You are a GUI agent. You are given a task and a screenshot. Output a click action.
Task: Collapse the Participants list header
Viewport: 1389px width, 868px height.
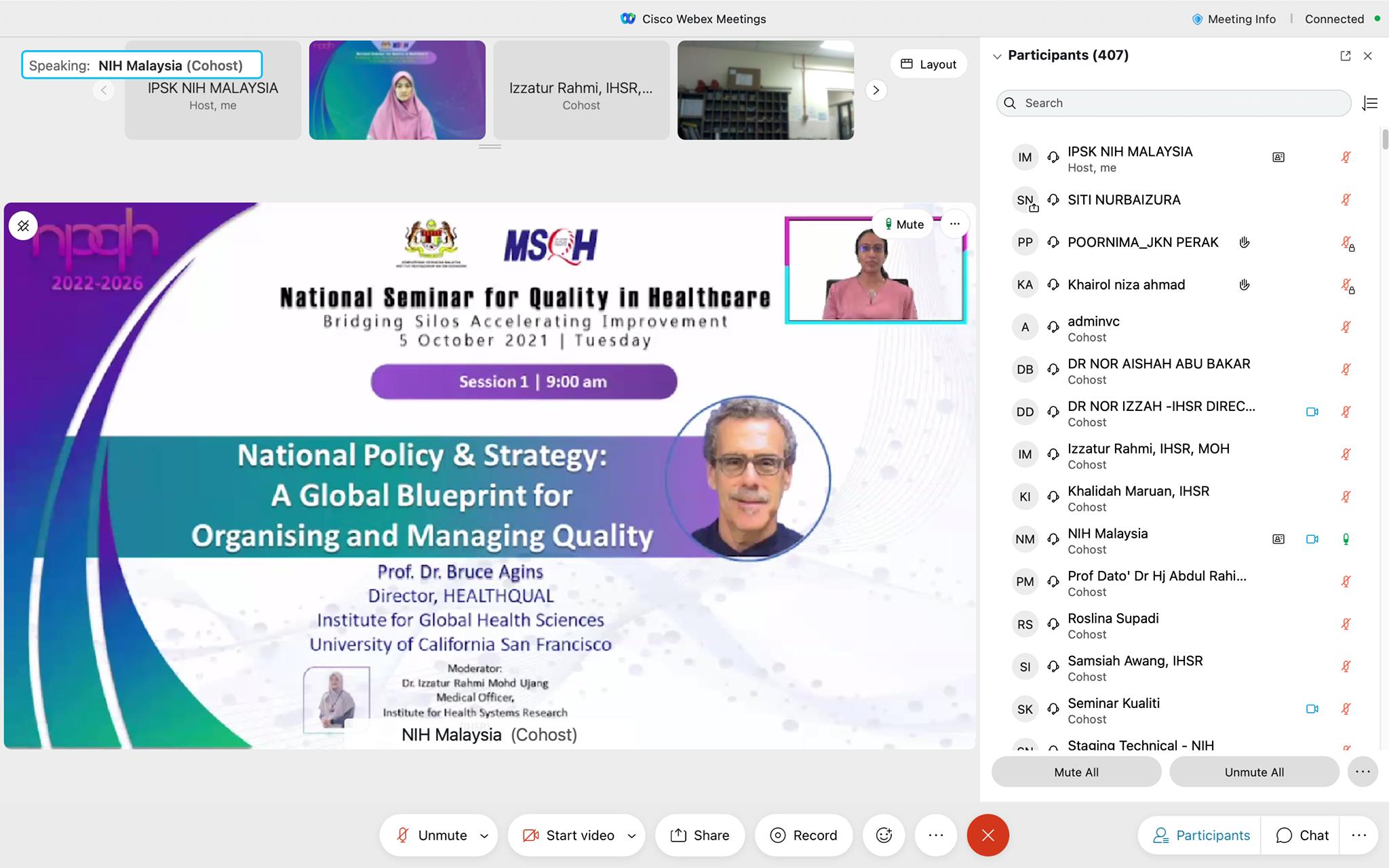(997, 56)
